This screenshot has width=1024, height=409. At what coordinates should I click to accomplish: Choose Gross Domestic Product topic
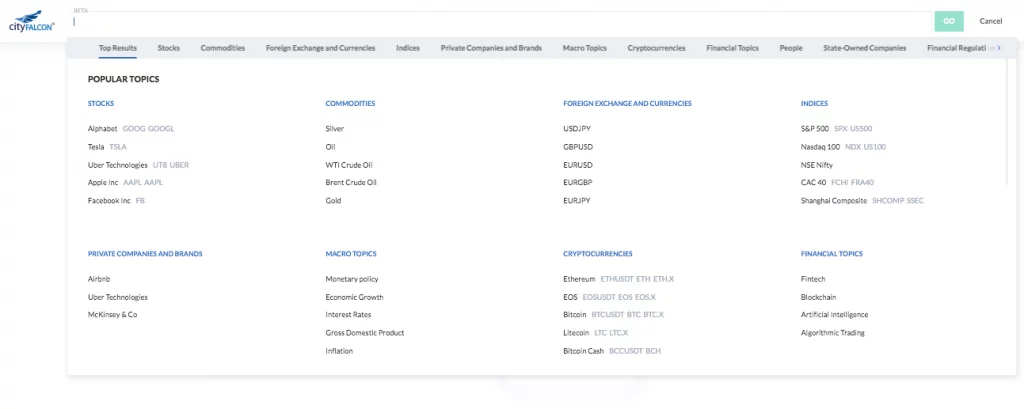[x=365, y=333]
